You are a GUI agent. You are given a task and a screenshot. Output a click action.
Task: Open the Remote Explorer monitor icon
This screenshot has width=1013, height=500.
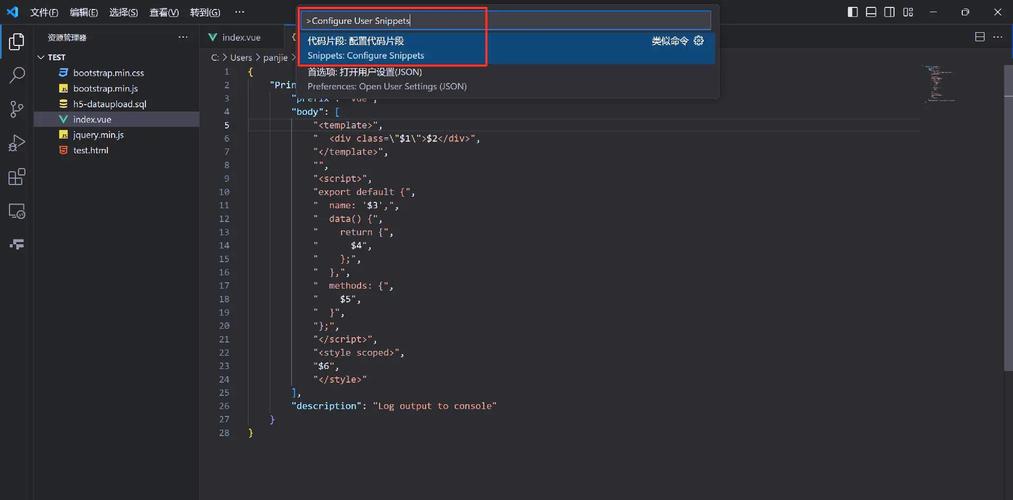point(17,211)
